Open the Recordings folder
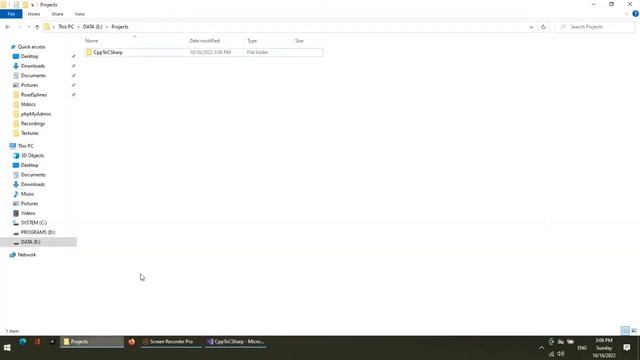Viewport: 640px width, 360px height. click(33, 124)
